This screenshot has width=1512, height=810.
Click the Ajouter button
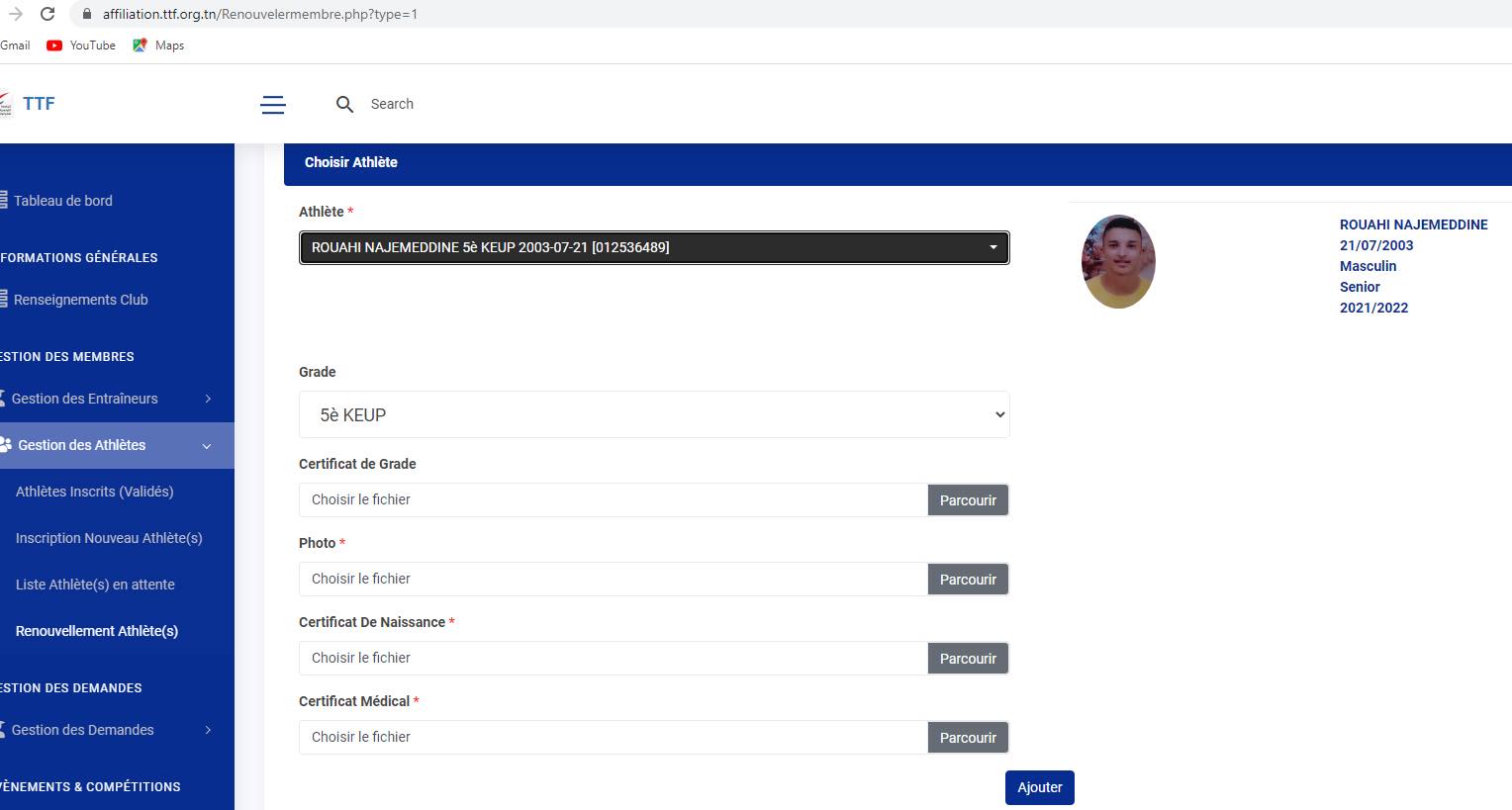(x=1039, y=787)
